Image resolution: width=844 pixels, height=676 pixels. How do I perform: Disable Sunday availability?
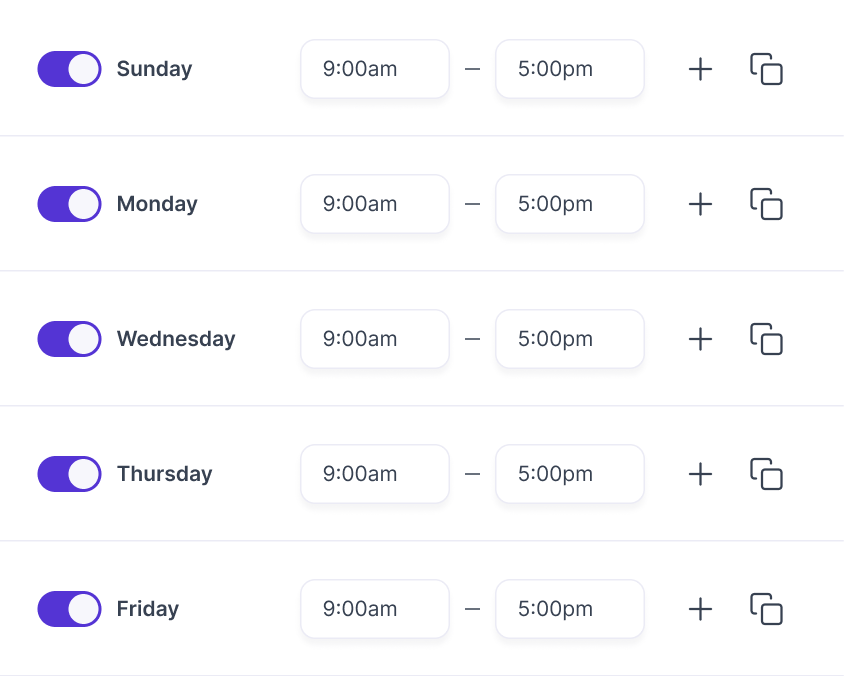69,69
